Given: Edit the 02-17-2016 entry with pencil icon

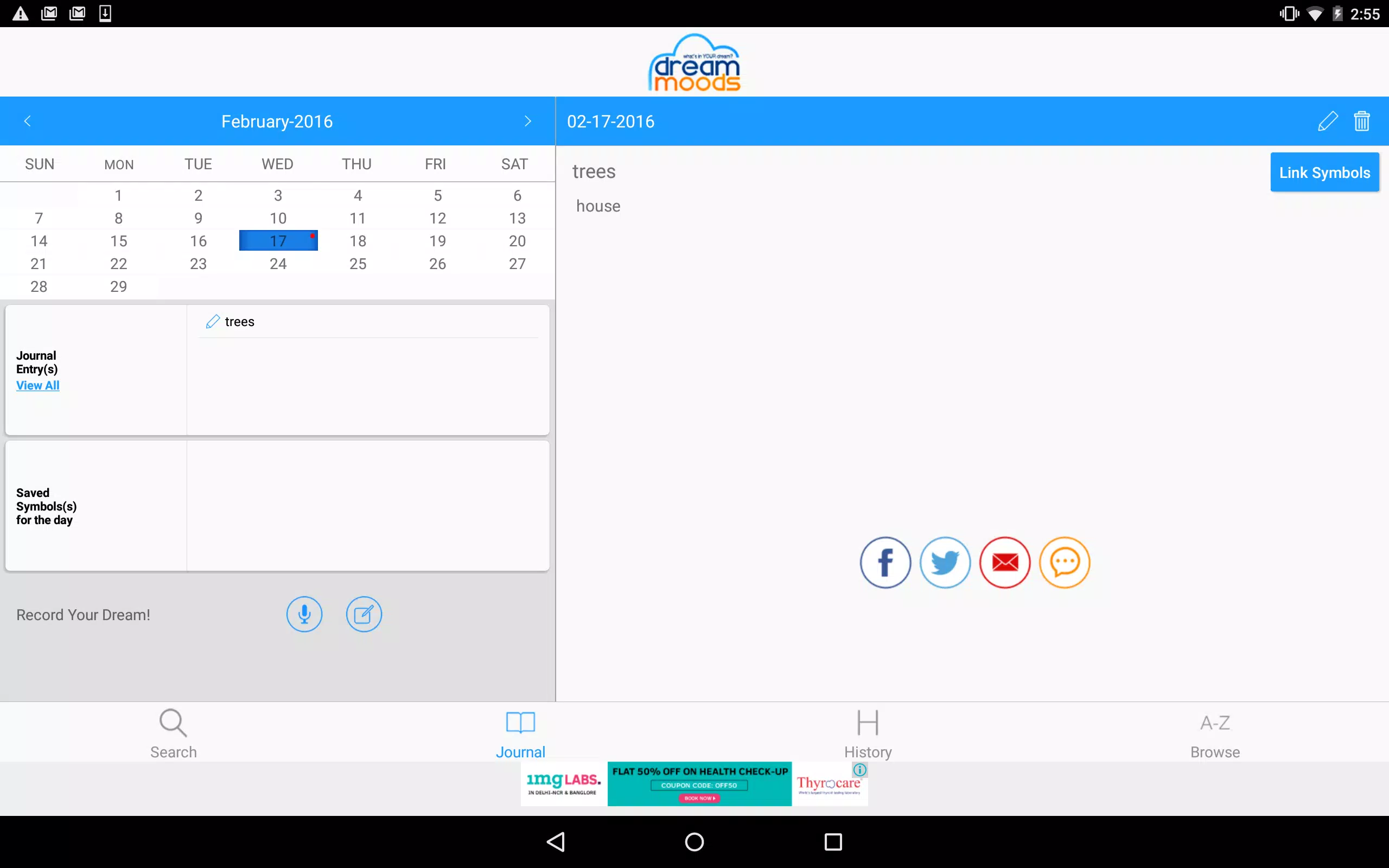Looking at the screenshot, I should coord(1328,121).
